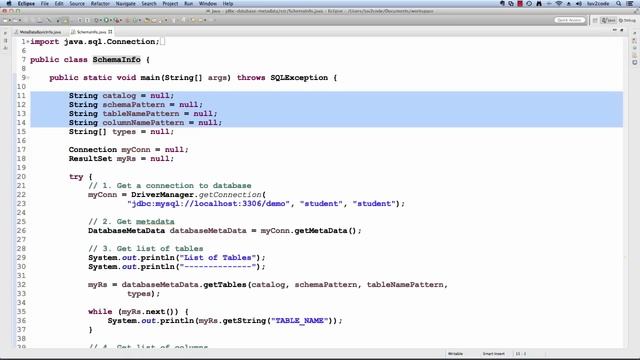Switch to the Debug perspective button

(x=627, y=20)
